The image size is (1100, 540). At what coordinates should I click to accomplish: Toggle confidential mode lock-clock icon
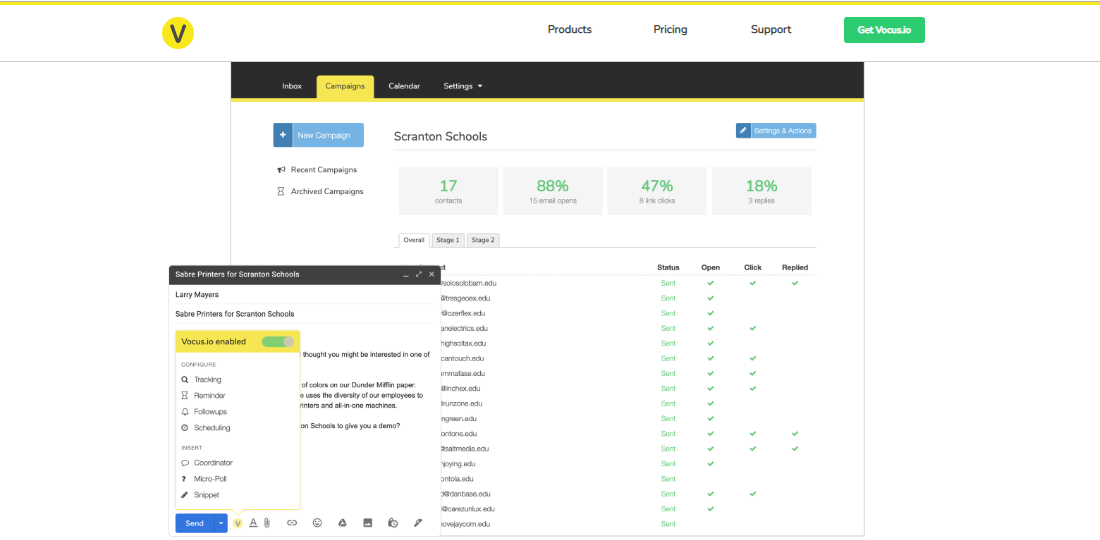pos(393,522)
